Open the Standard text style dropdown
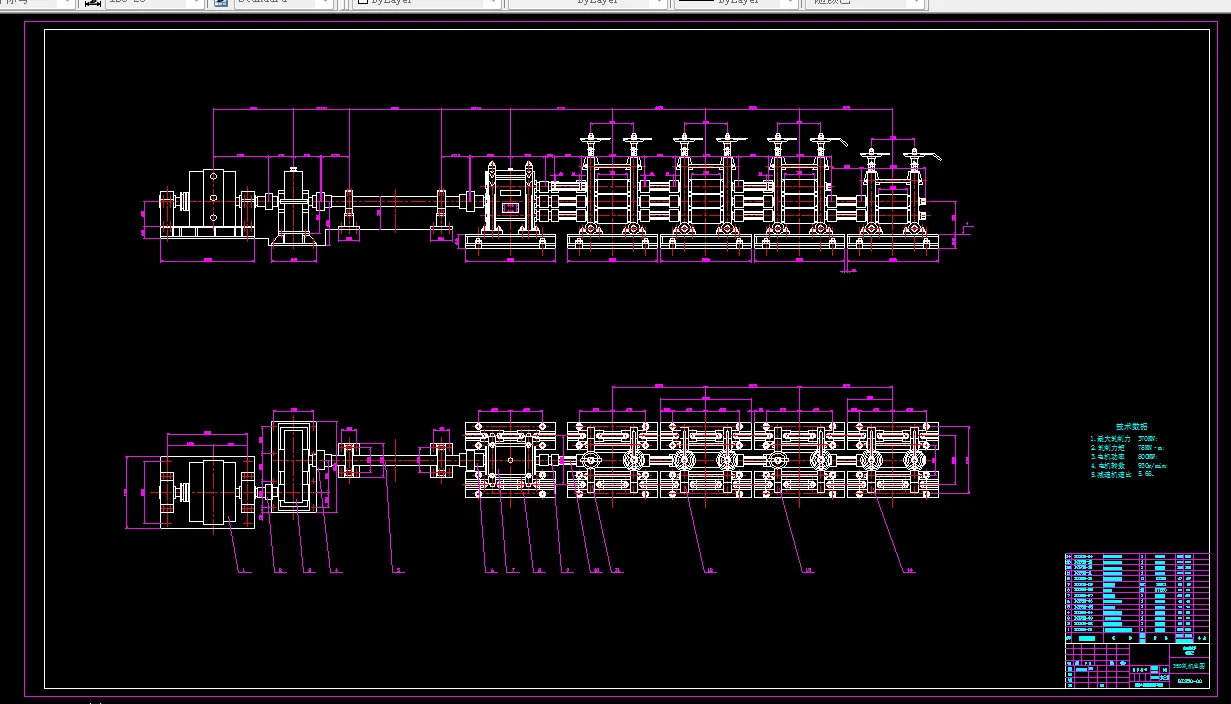The height and width of the screenshot is (704, 1231). point(283,3)
